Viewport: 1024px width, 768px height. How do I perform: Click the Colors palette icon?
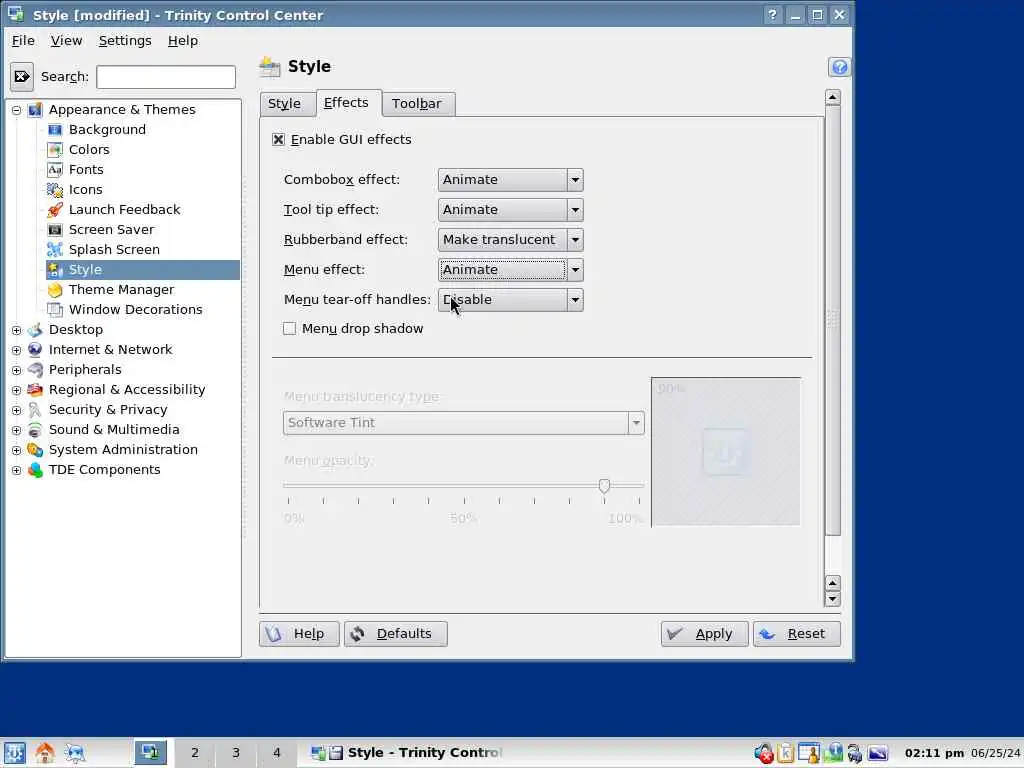pyautogui.click(x=55, y=150)
